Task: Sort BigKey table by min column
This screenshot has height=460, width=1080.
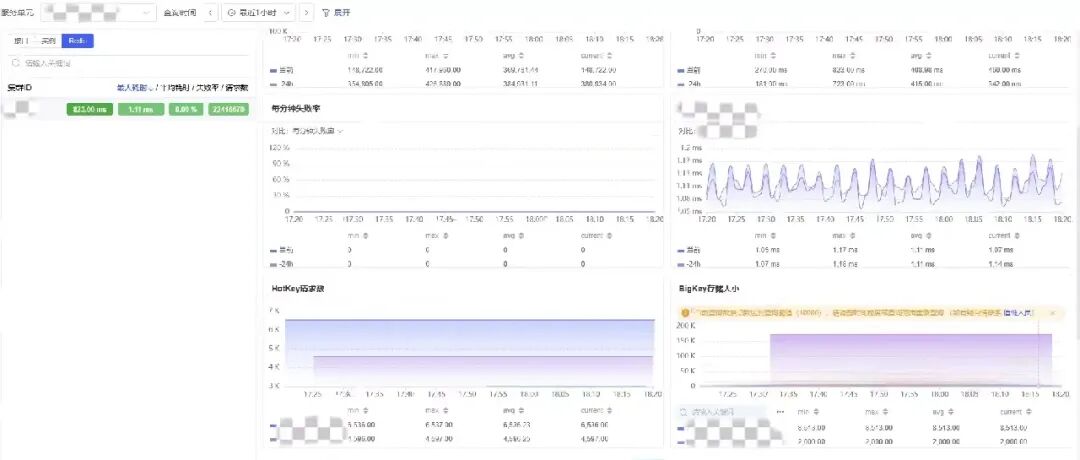Action: click(816, 412)
